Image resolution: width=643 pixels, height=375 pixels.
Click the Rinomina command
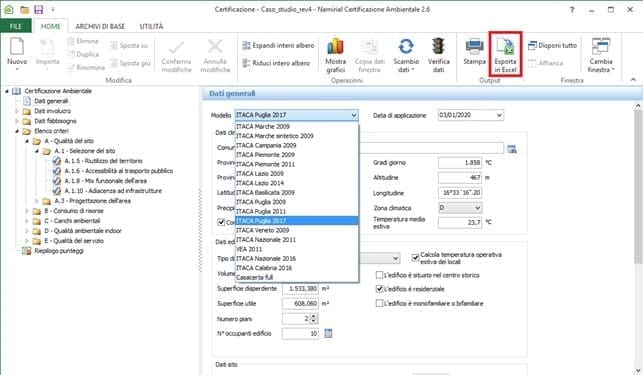point(86,67)
